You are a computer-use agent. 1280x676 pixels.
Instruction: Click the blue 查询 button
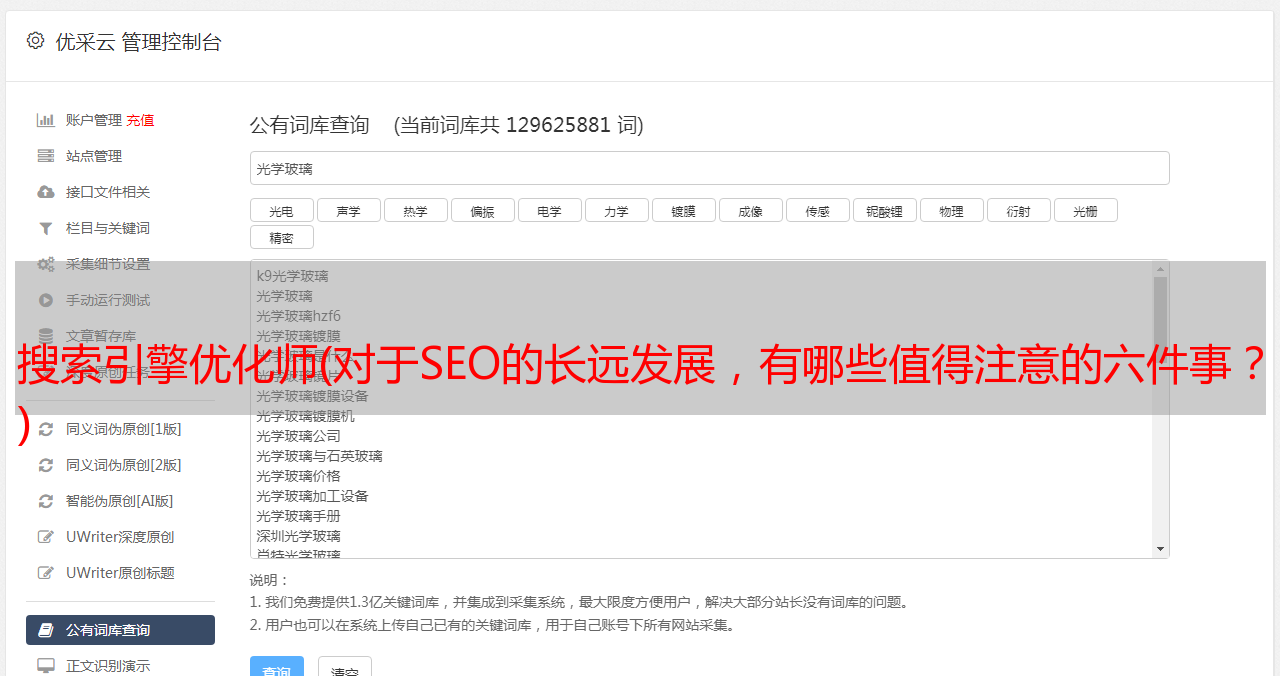[x=277, y=668]
